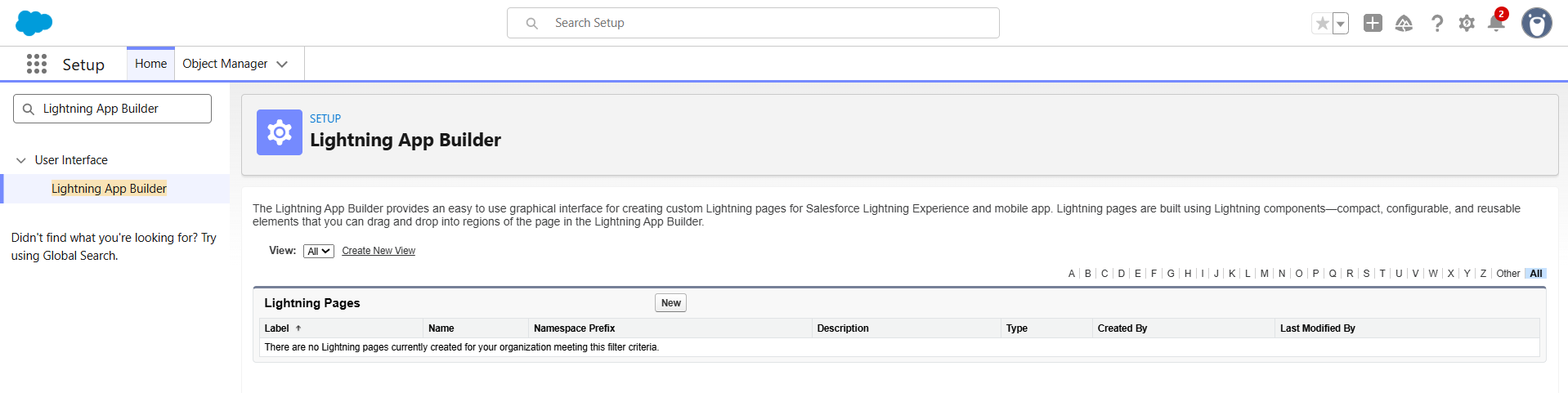Filter list by letter S
1568x393 pixels.
(x=1366, y=274)
